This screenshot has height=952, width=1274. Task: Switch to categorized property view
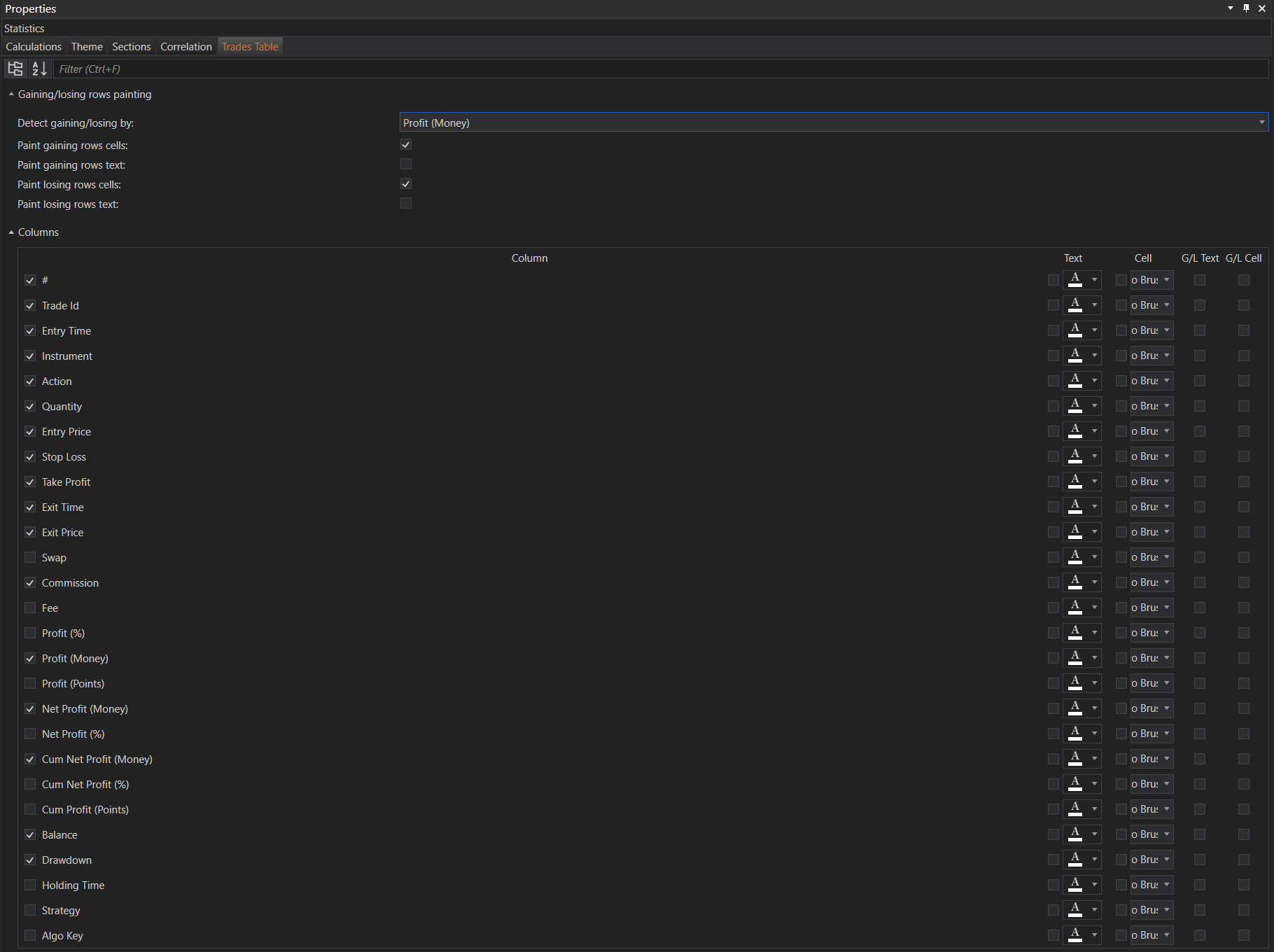point(15,69)
